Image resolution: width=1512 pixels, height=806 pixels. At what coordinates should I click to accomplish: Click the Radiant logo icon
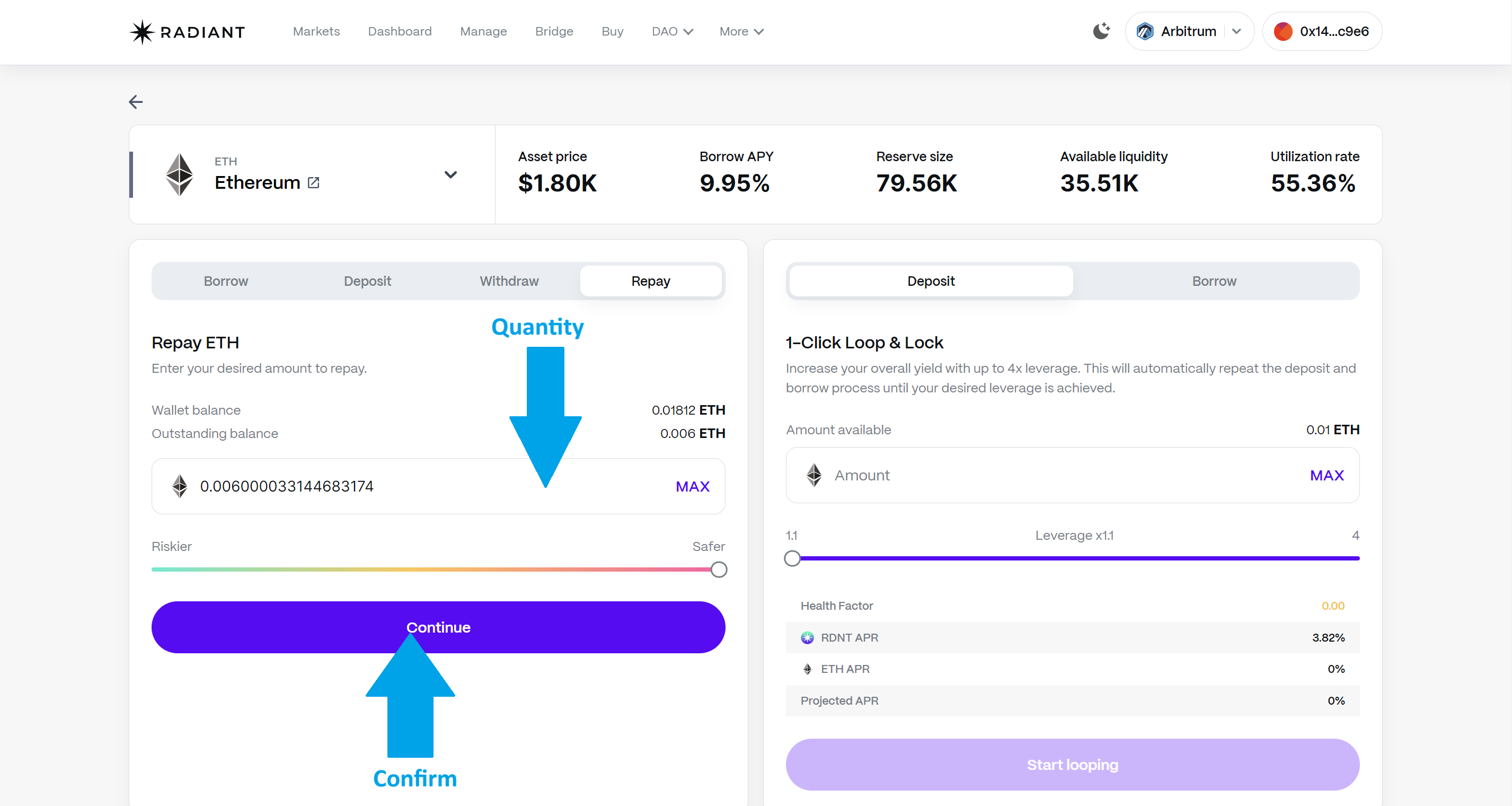[142, 32]
